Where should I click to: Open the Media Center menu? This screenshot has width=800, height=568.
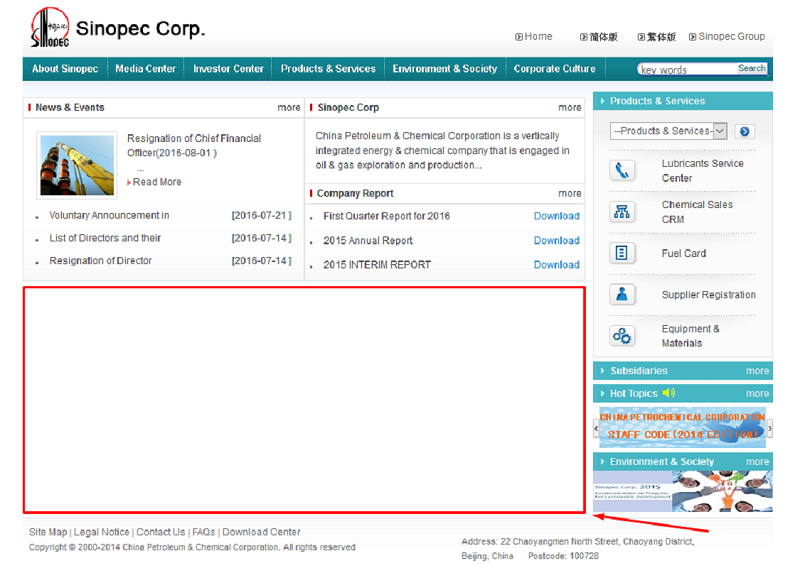coord(145,69)
